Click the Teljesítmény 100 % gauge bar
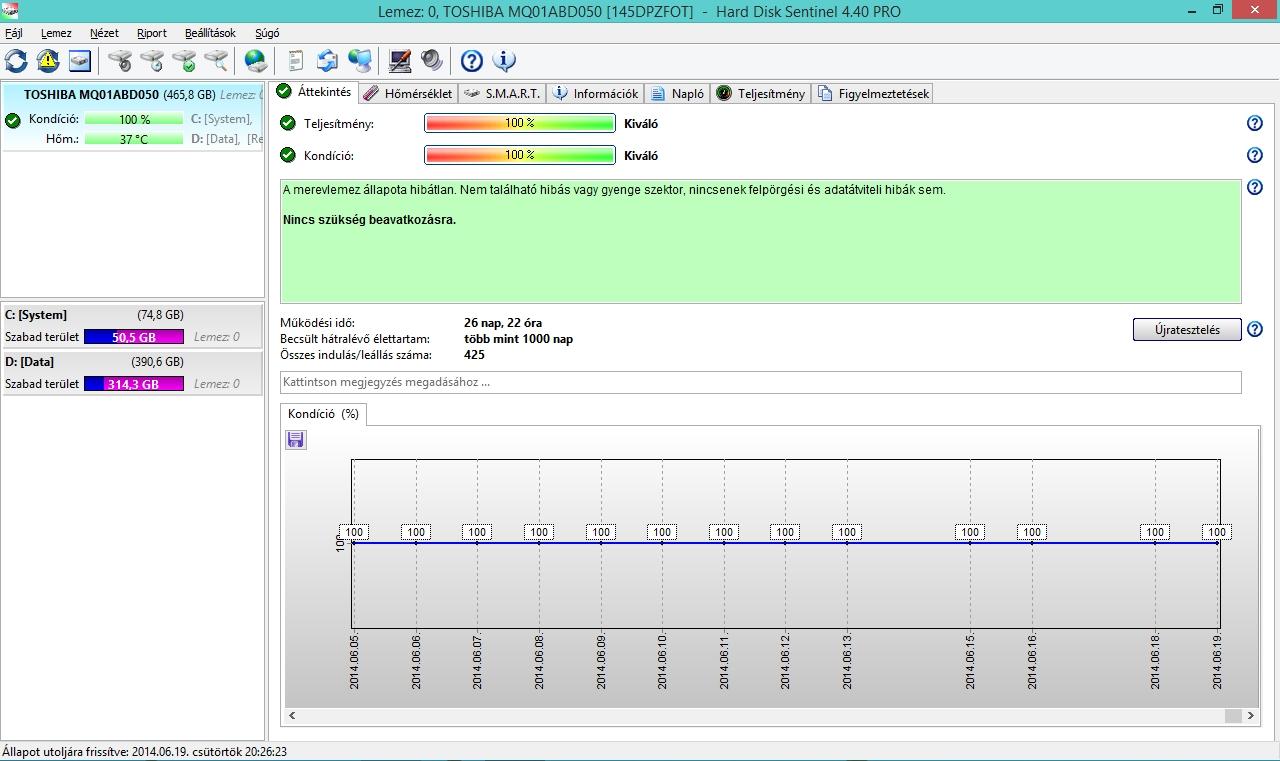 520,123
